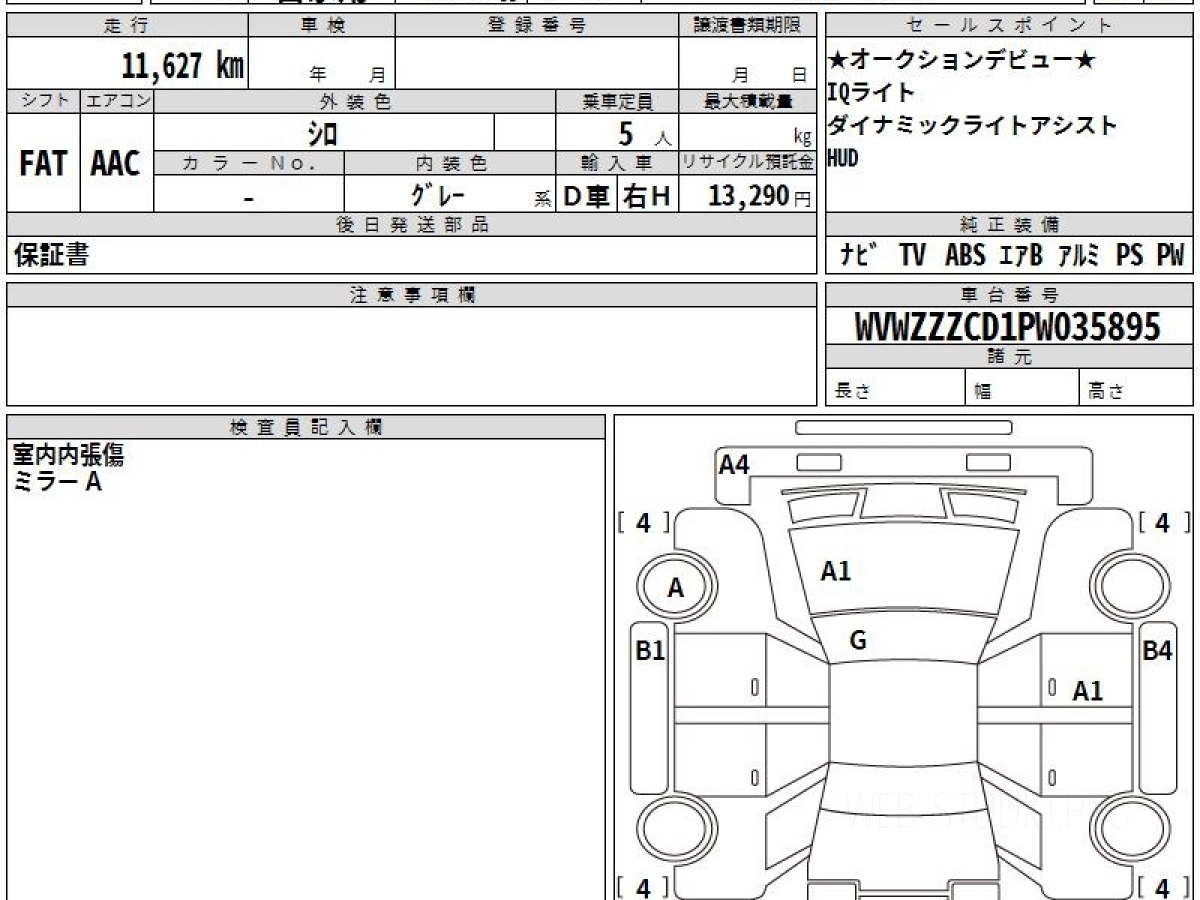Select the PS equipment item
This screenshot has width=1200, height=900.
(x=1130, y=255)
